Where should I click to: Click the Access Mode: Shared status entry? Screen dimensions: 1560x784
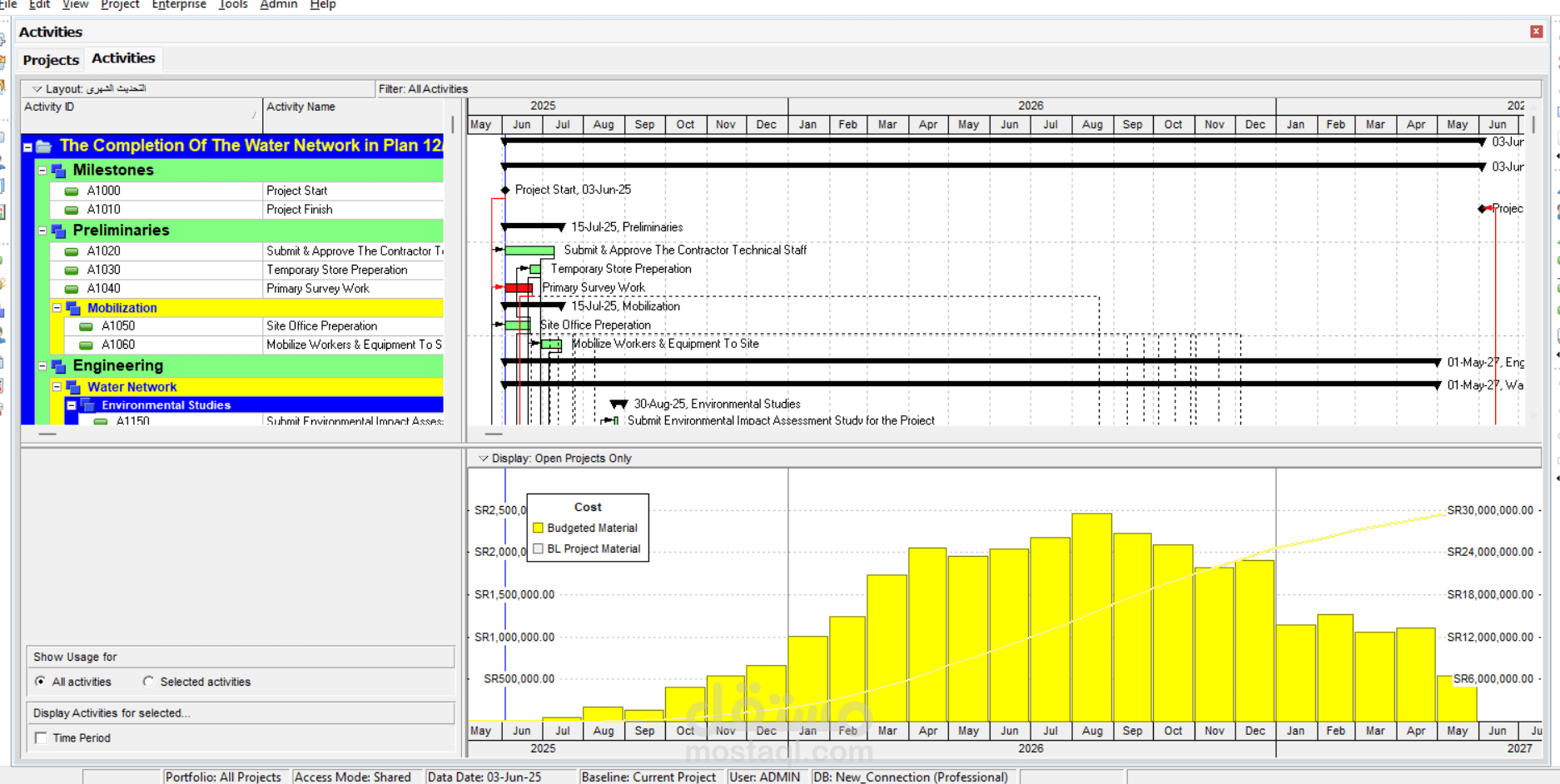point(353,777)
